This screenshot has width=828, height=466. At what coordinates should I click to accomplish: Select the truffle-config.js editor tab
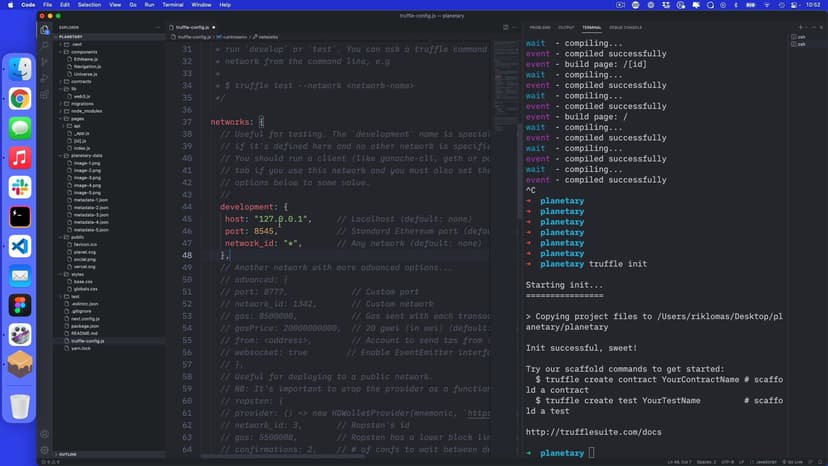point(194,27)
